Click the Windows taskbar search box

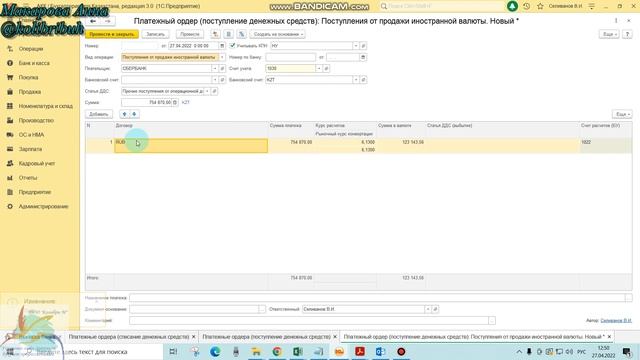pyautogui.click(x=92, y=351)
